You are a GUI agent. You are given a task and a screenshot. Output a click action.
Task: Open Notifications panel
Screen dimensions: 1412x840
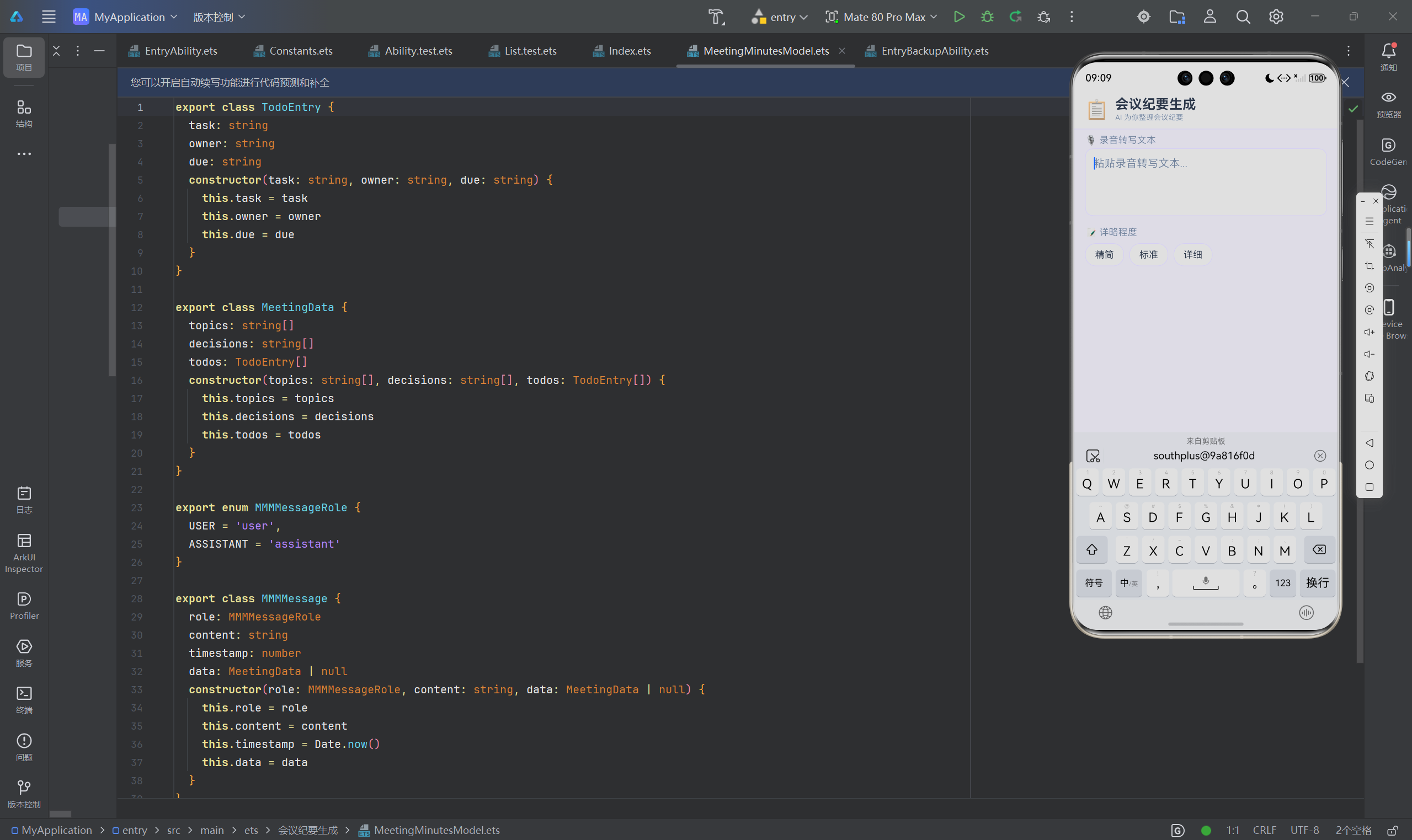[1388, 57]
